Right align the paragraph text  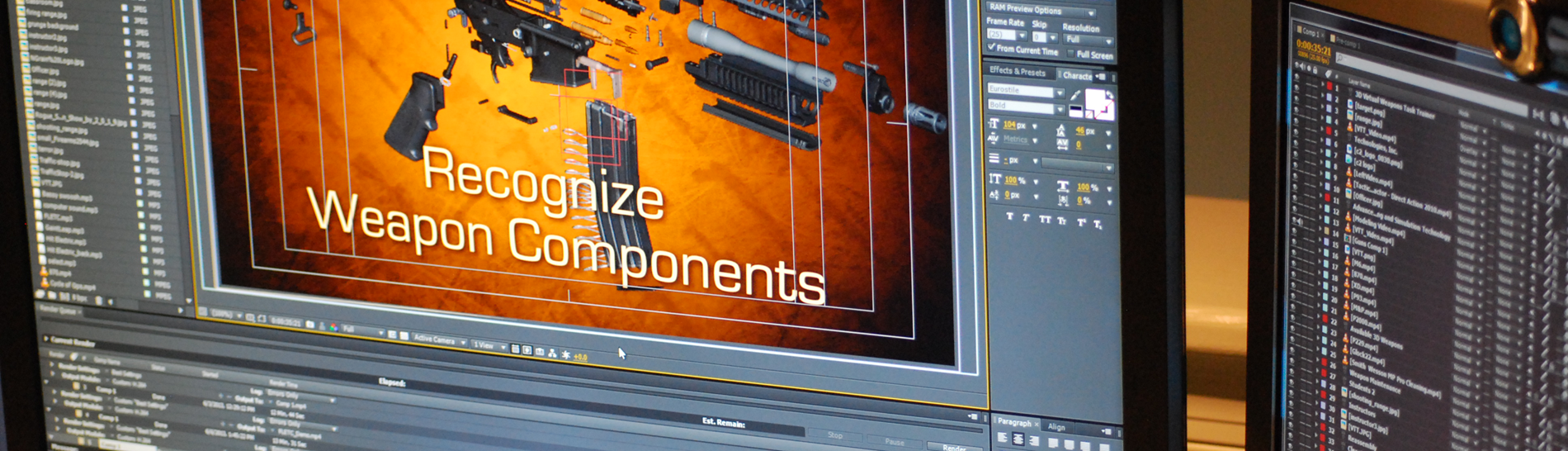point(1033,441)
